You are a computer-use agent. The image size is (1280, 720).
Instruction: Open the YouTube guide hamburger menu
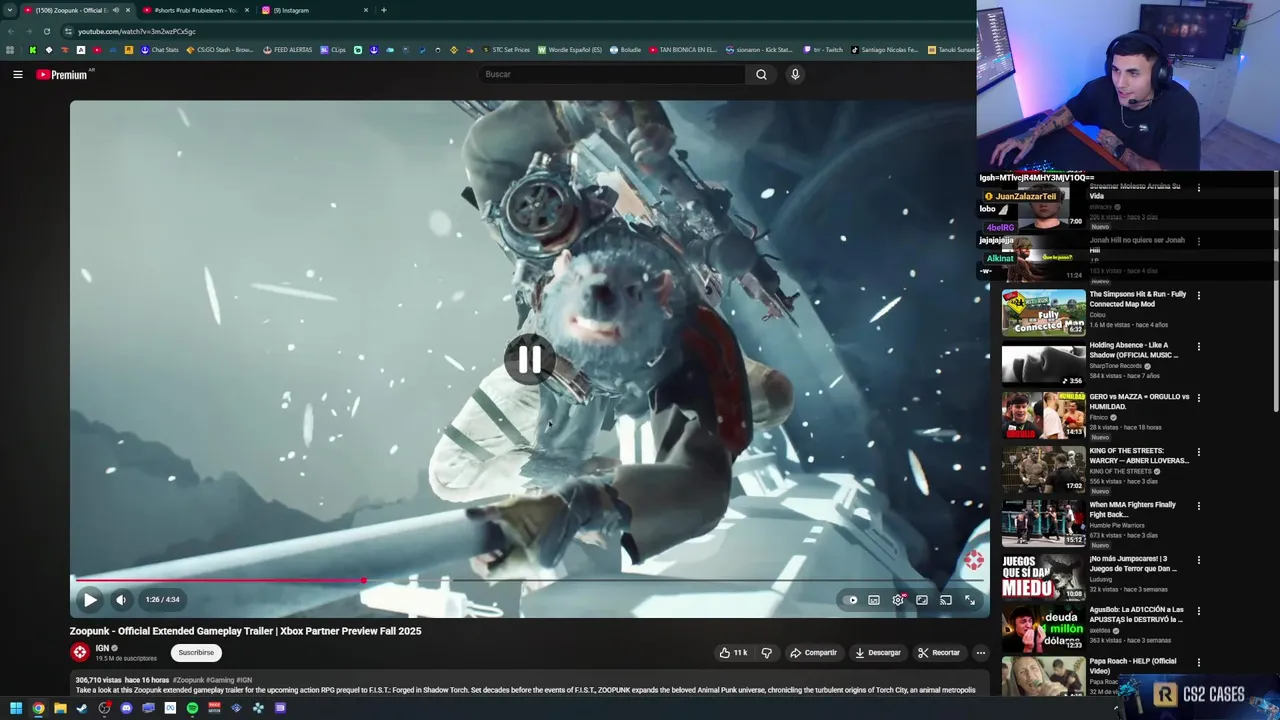coord(17,74)
